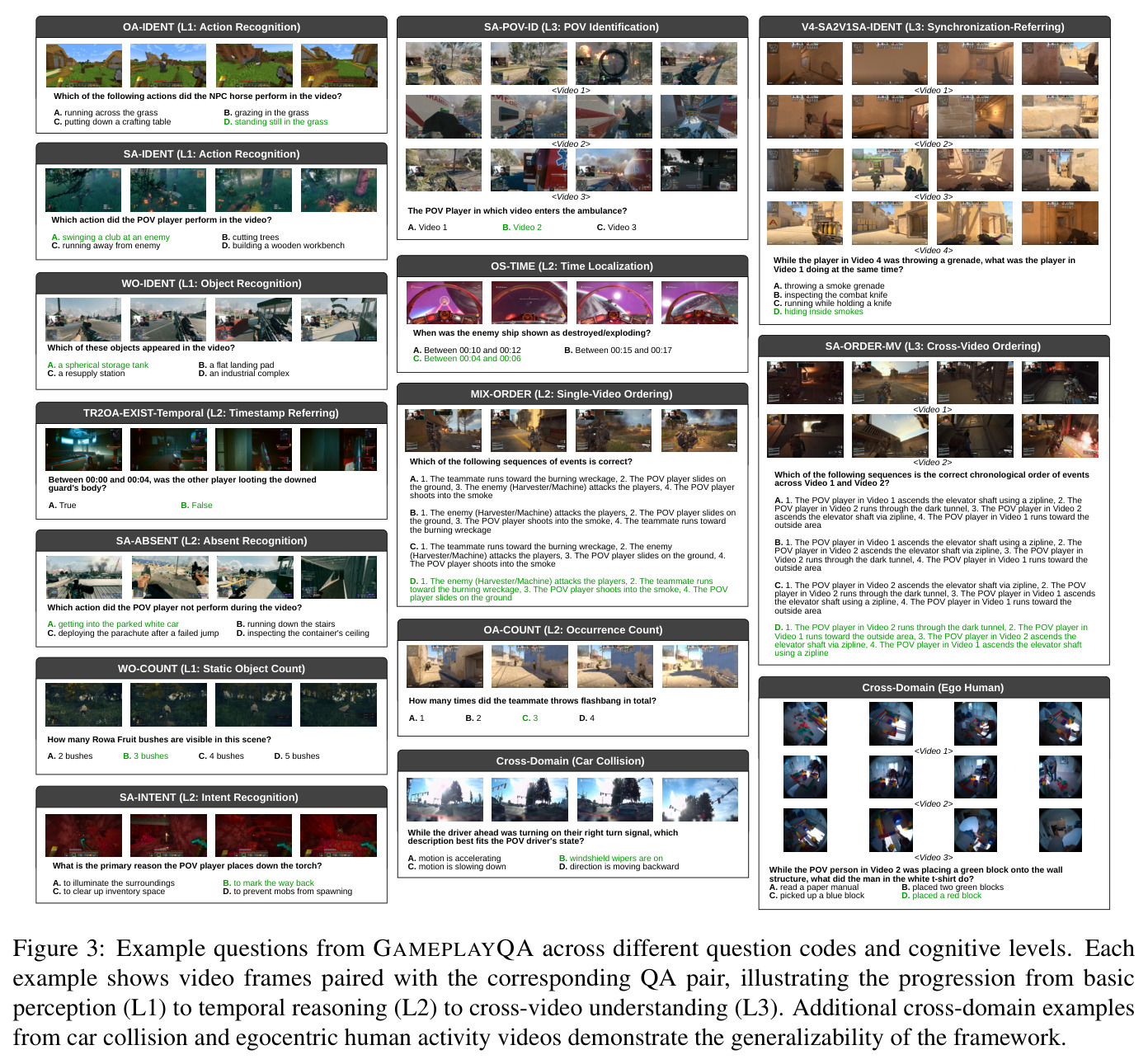Click 'D. placed a red block' answer
Screen dimensions: 1148x1064
941,896
